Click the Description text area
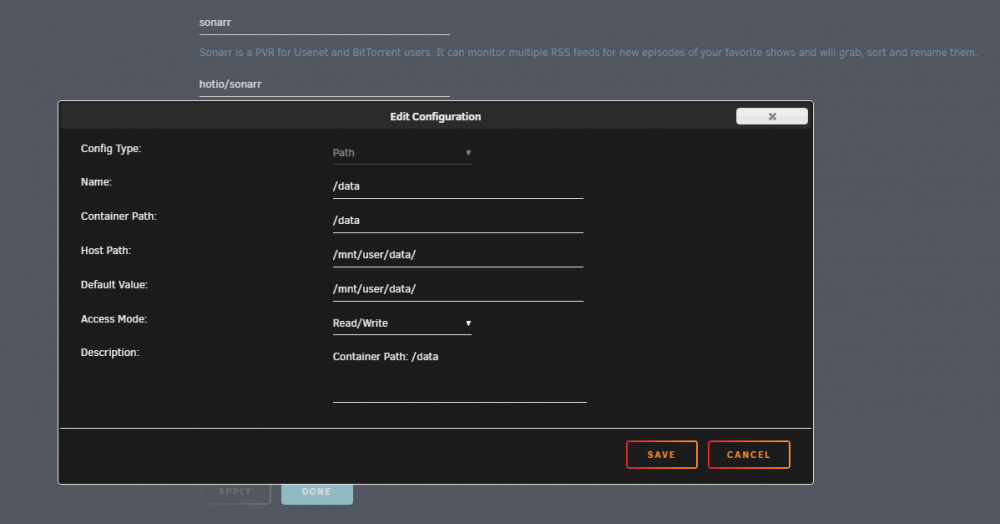This screenshot has width=1000, height=524. [459, 375]
